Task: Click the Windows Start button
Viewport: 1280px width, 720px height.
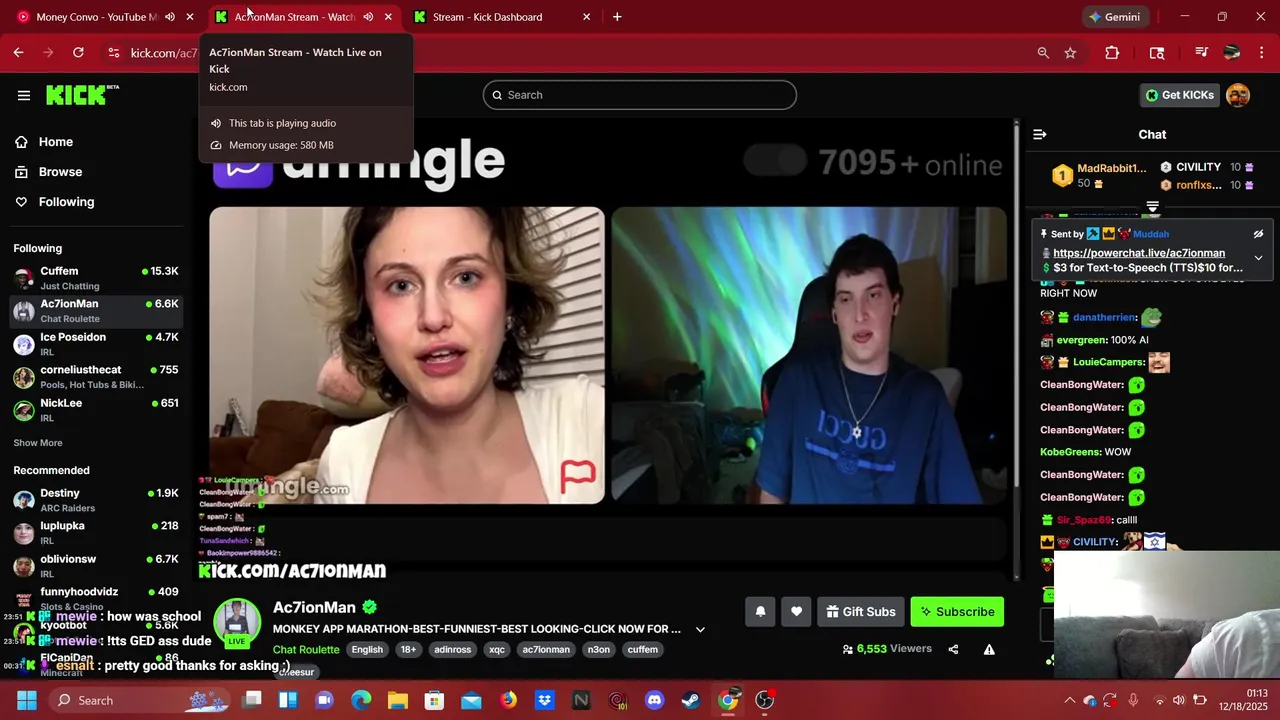Action: click(x=26, y=700)
